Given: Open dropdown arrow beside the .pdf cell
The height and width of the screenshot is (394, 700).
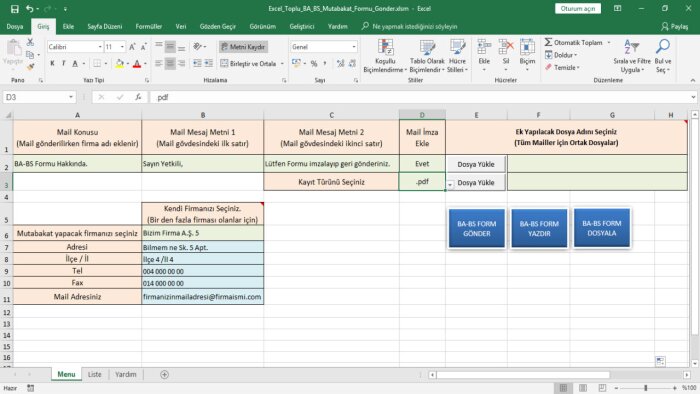Looking at the screenshot, I should click(450, 184).
